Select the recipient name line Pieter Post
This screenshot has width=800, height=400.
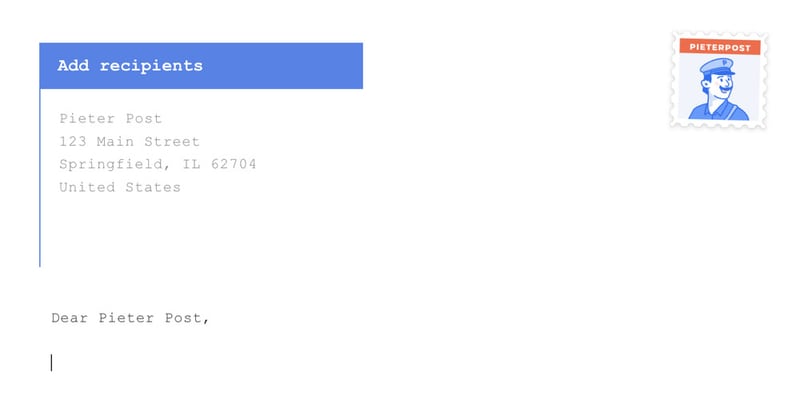click(x=110, y=119)
